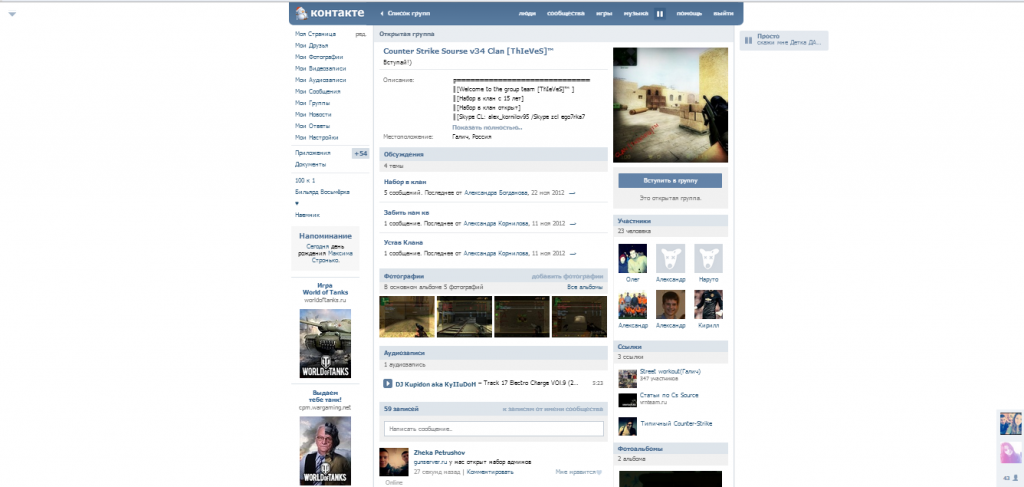Screen dimensions: 1024x487
Task: Click the Street workout link thumbnail
Action: (626, 378)
